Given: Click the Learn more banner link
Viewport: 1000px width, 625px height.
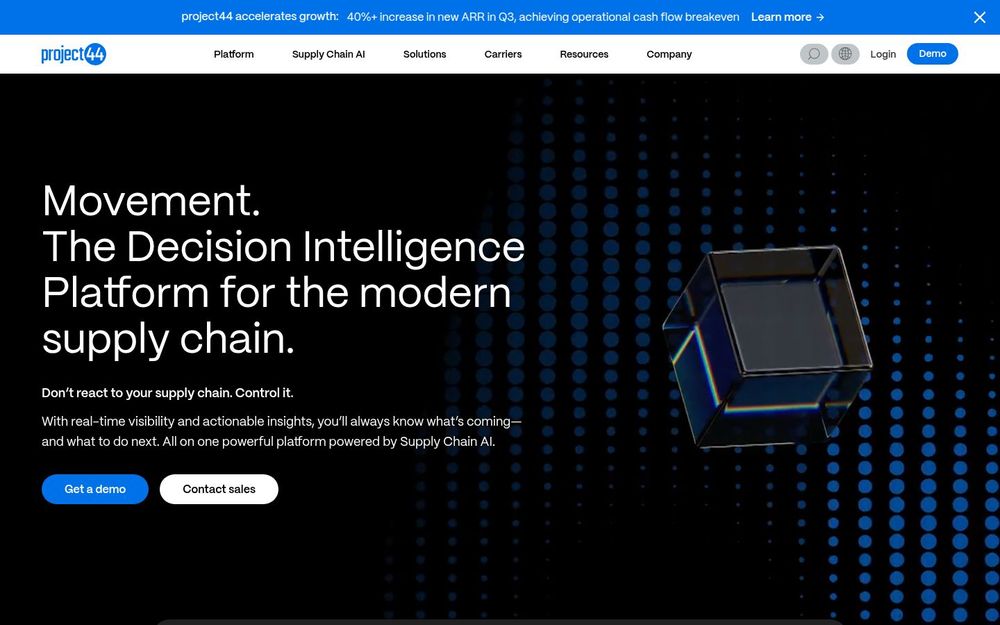Looking at the screenshot, I should click(x=788, y=17).
